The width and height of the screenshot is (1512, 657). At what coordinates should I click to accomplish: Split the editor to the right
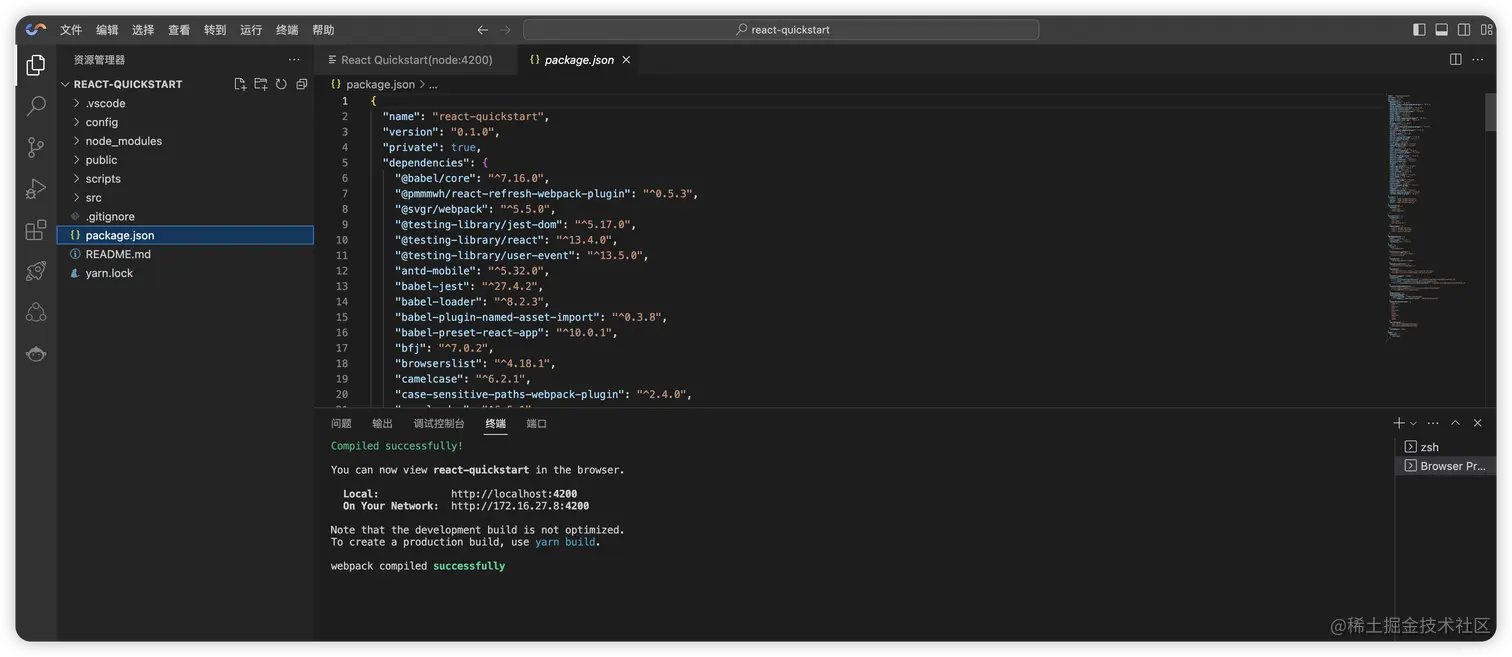tap(1455, 60)
